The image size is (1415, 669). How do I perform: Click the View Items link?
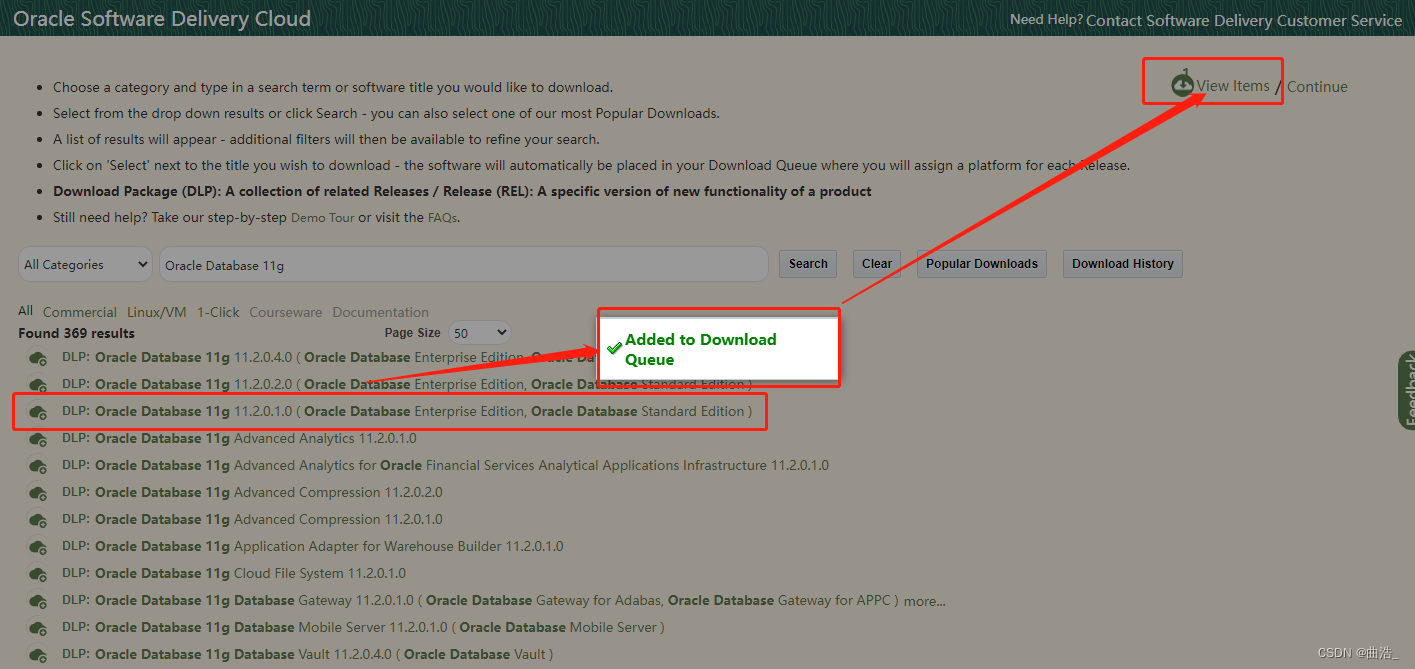click(x=1233, y=86)
